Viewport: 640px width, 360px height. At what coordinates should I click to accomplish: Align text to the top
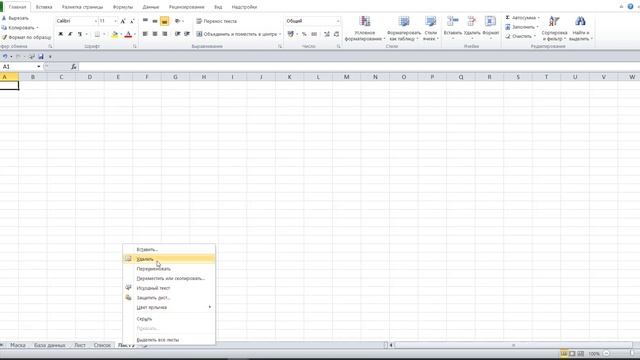coord(145,21)
